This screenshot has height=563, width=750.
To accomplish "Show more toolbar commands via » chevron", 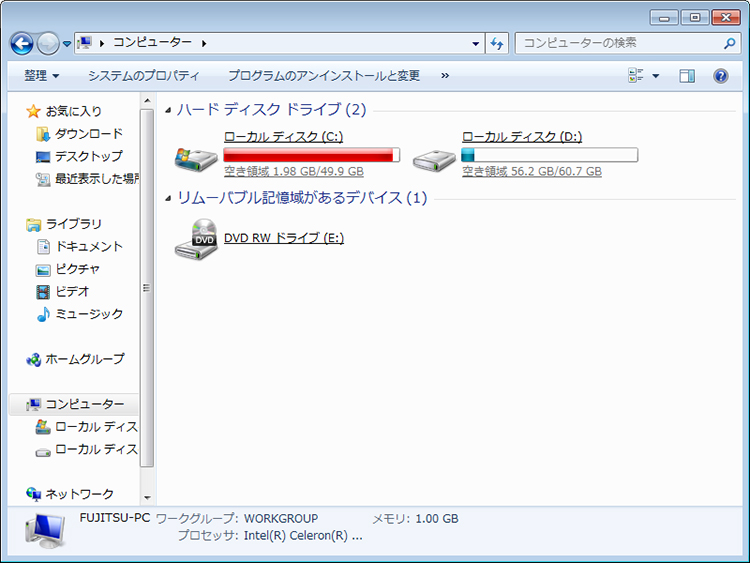I will point(445,76).
